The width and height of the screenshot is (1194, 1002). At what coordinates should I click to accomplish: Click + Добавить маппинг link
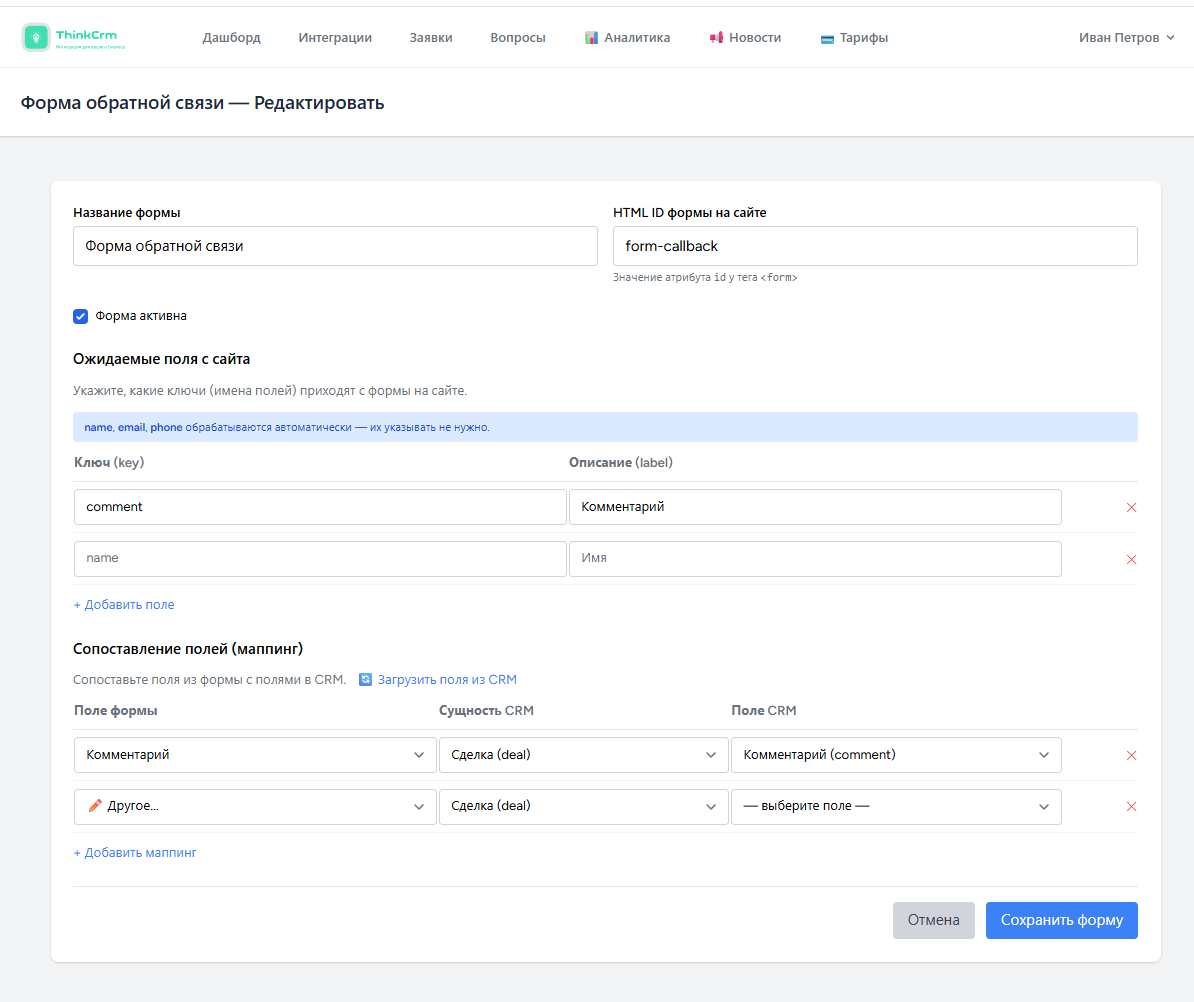[x=135, y=853]
